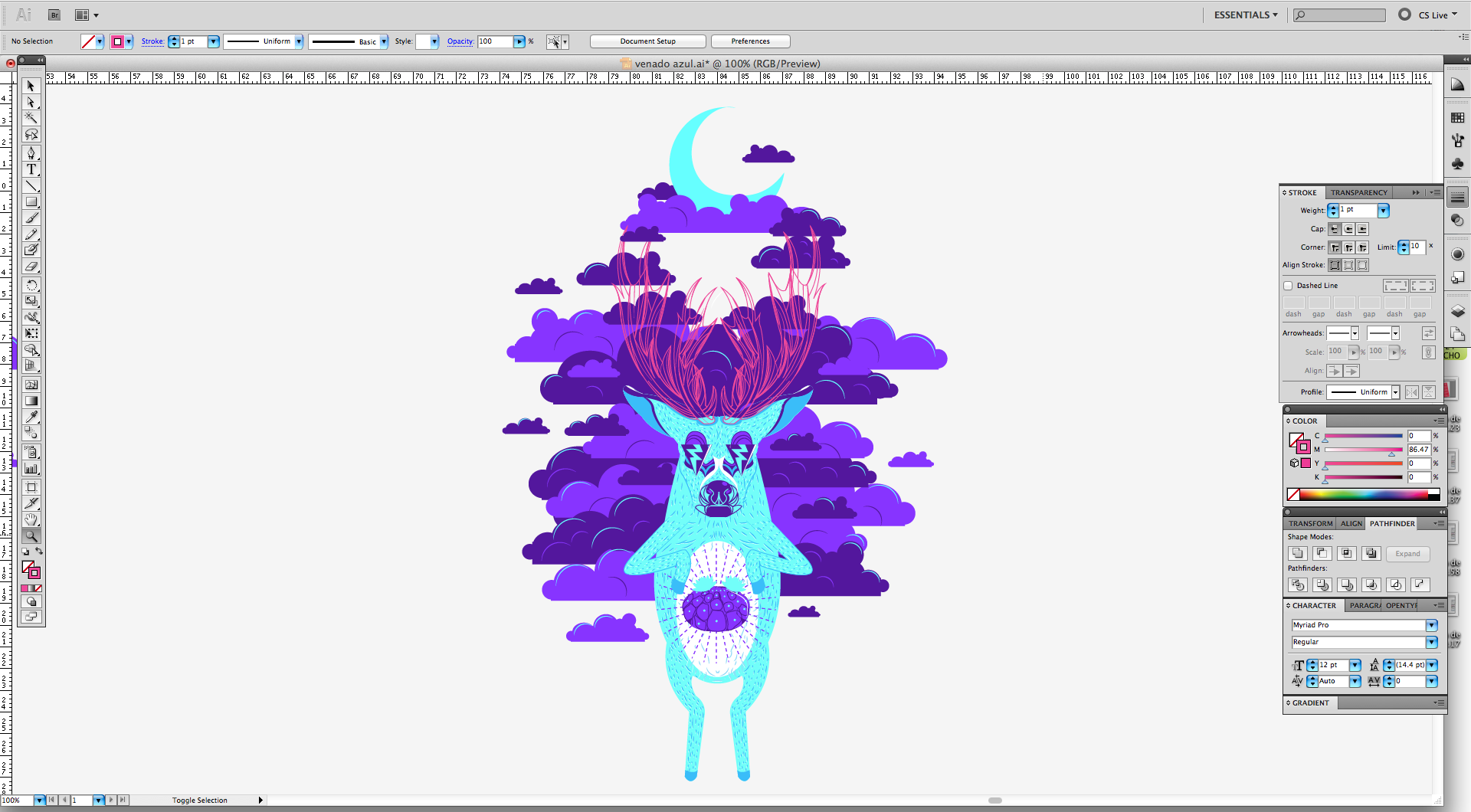Open start arrowhead dropdown

(x=1355, y=333)
